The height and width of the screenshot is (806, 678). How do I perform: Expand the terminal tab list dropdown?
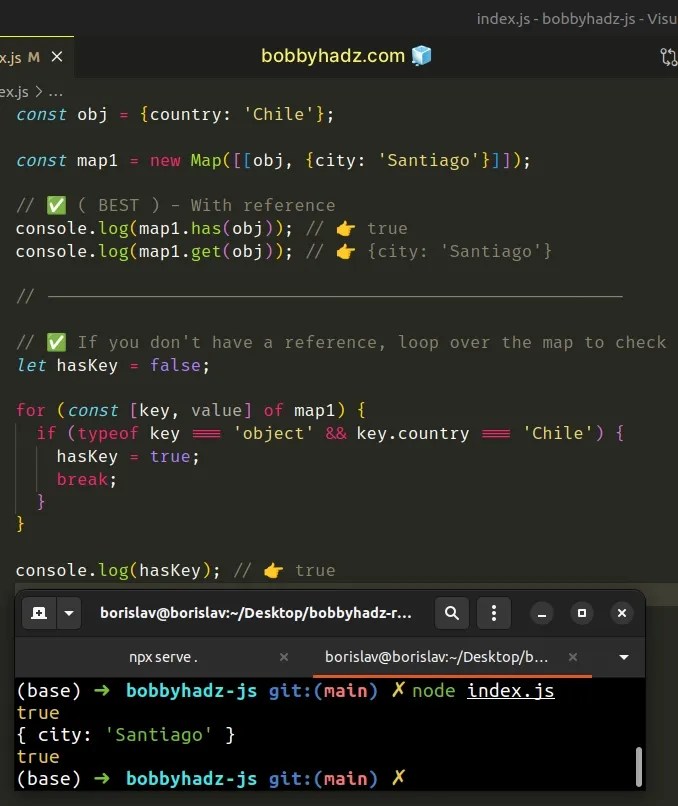(x=624, y=657)
